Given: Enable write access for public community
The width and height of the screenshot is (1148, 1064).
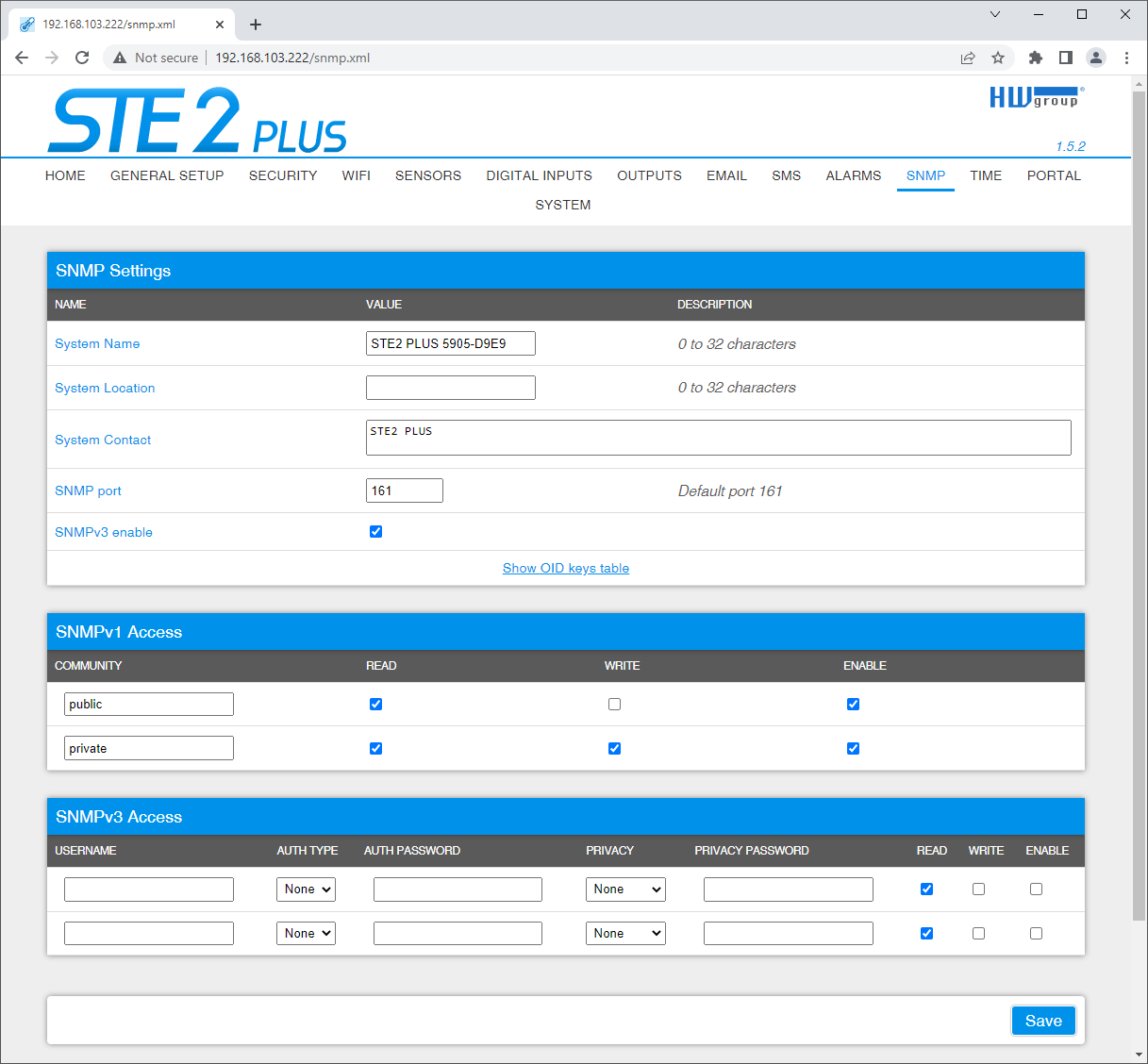Looking at the screenshot, I should click(x=614, y=705).
